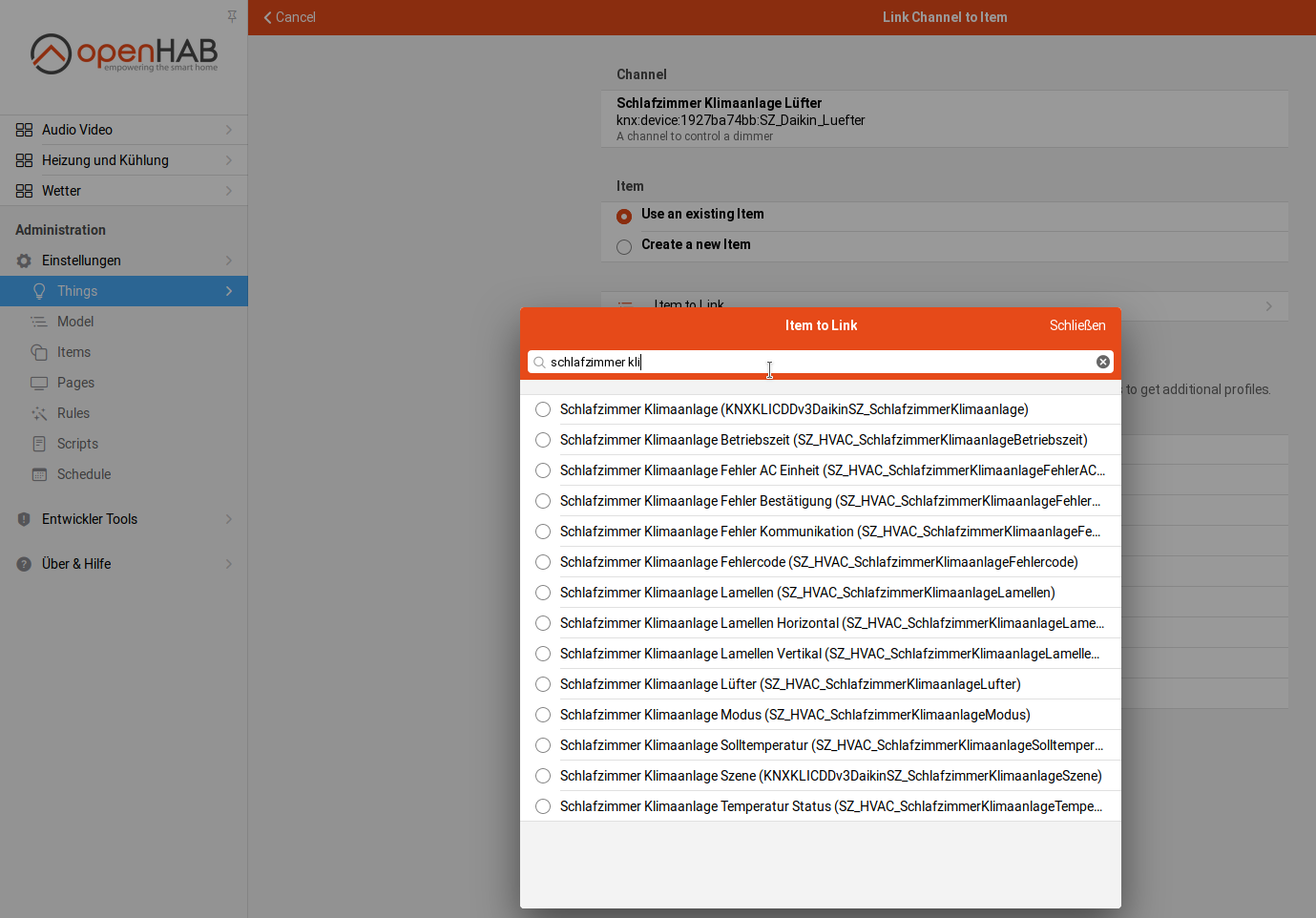
Task: Select 'Use an existing Item' radio
Action: click(624, 216)
